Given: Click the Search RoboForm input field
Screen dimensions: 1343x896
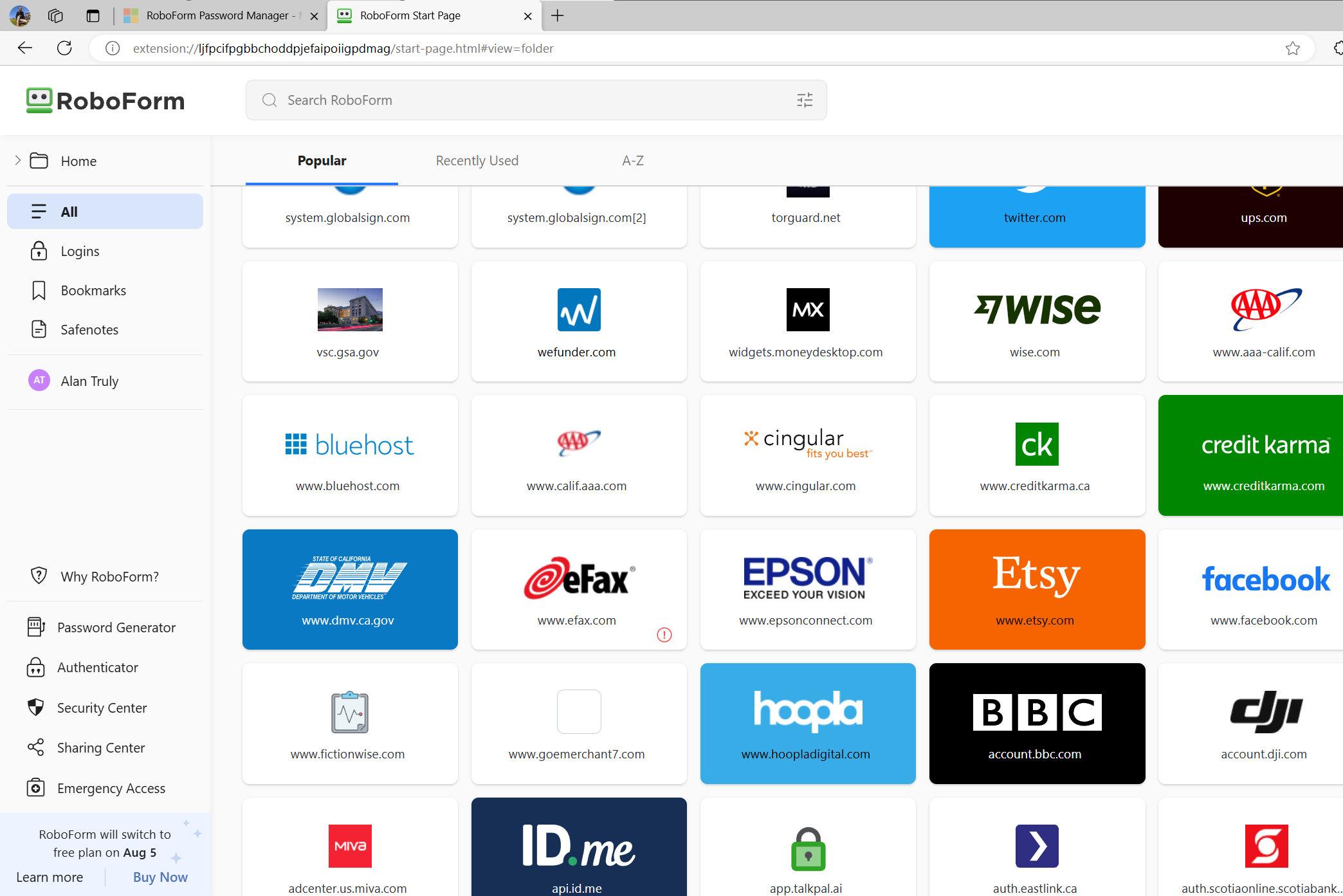Looking at the screenshot, I should [x=535, y=100].
